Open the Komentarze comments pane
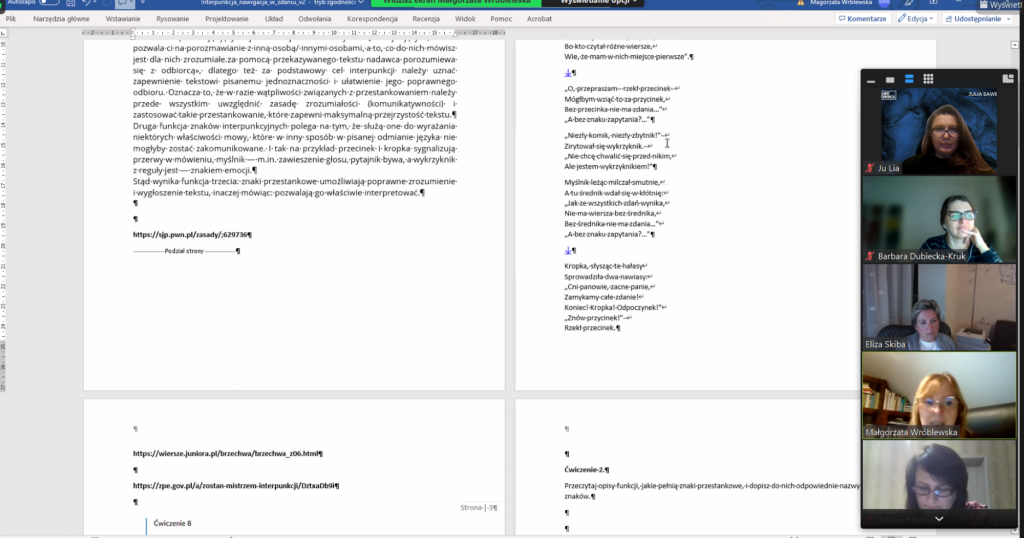 pyautogui.click(x=861, y=18)
